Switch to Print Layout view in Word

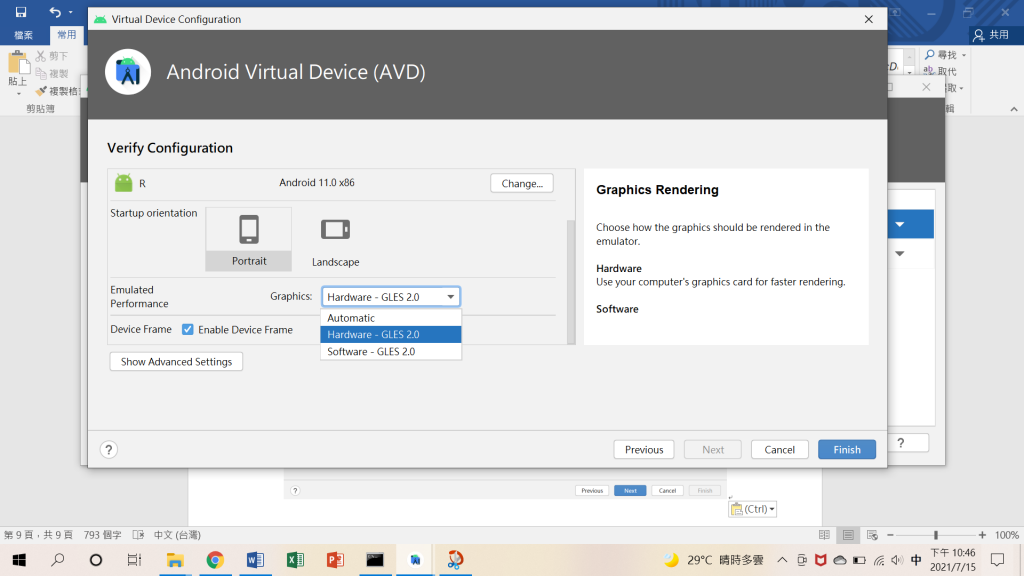[x=848, y=535]
